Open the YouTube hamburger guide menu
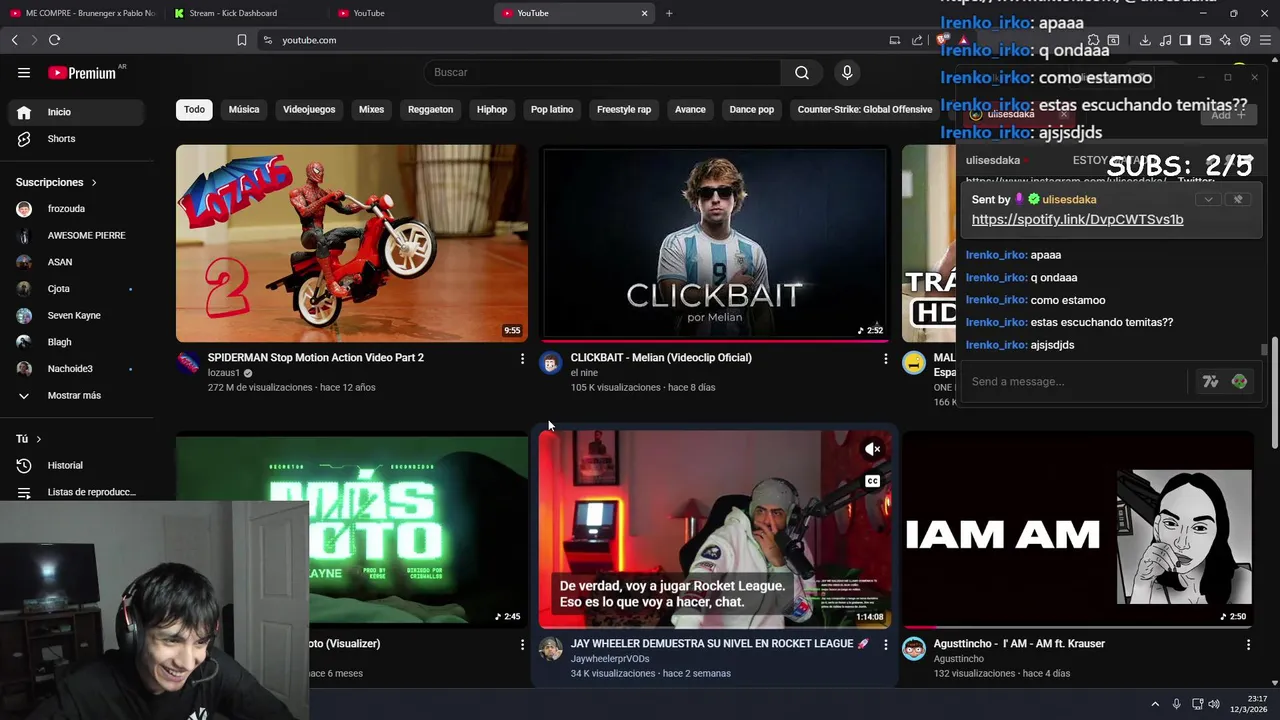The width and height of the screenshot is (1280, 720). tap(24, 72)
